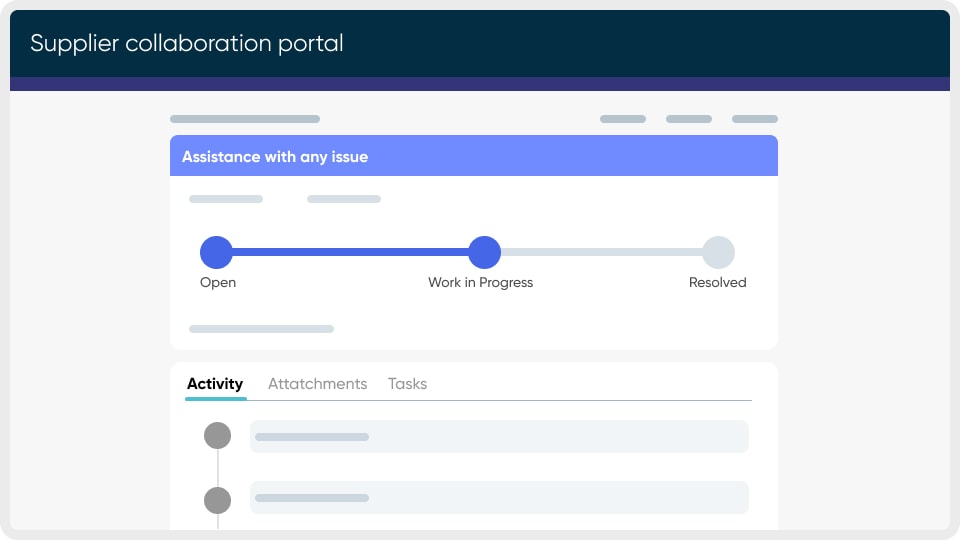This screenshot has width=960, height=540.
Task: Click the 'Open' status label
Action: tap(218, 283)
